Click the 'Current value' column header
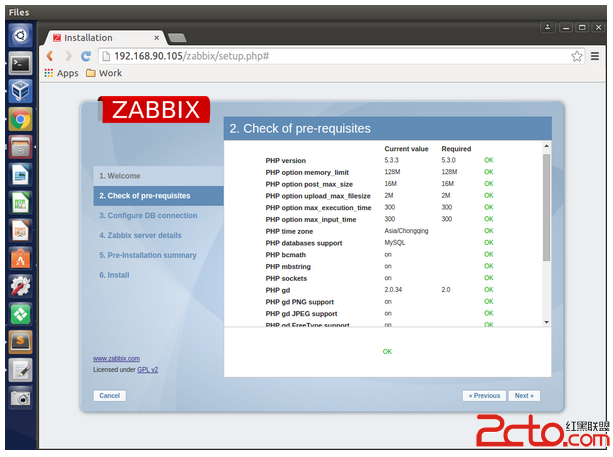This screenshot has height=457, width=613. (x=406, y=149)
